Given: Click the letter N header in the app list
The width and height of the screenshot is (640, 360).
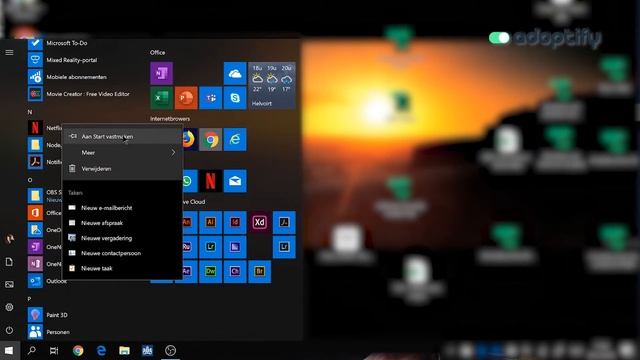Looking at the screenshot, I should coord(30,111).
